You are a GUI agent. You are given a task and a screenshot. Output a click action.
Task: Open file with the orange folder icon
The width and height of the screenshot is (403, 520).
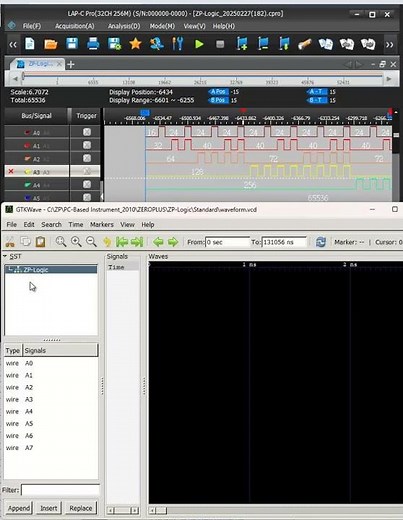51,44
